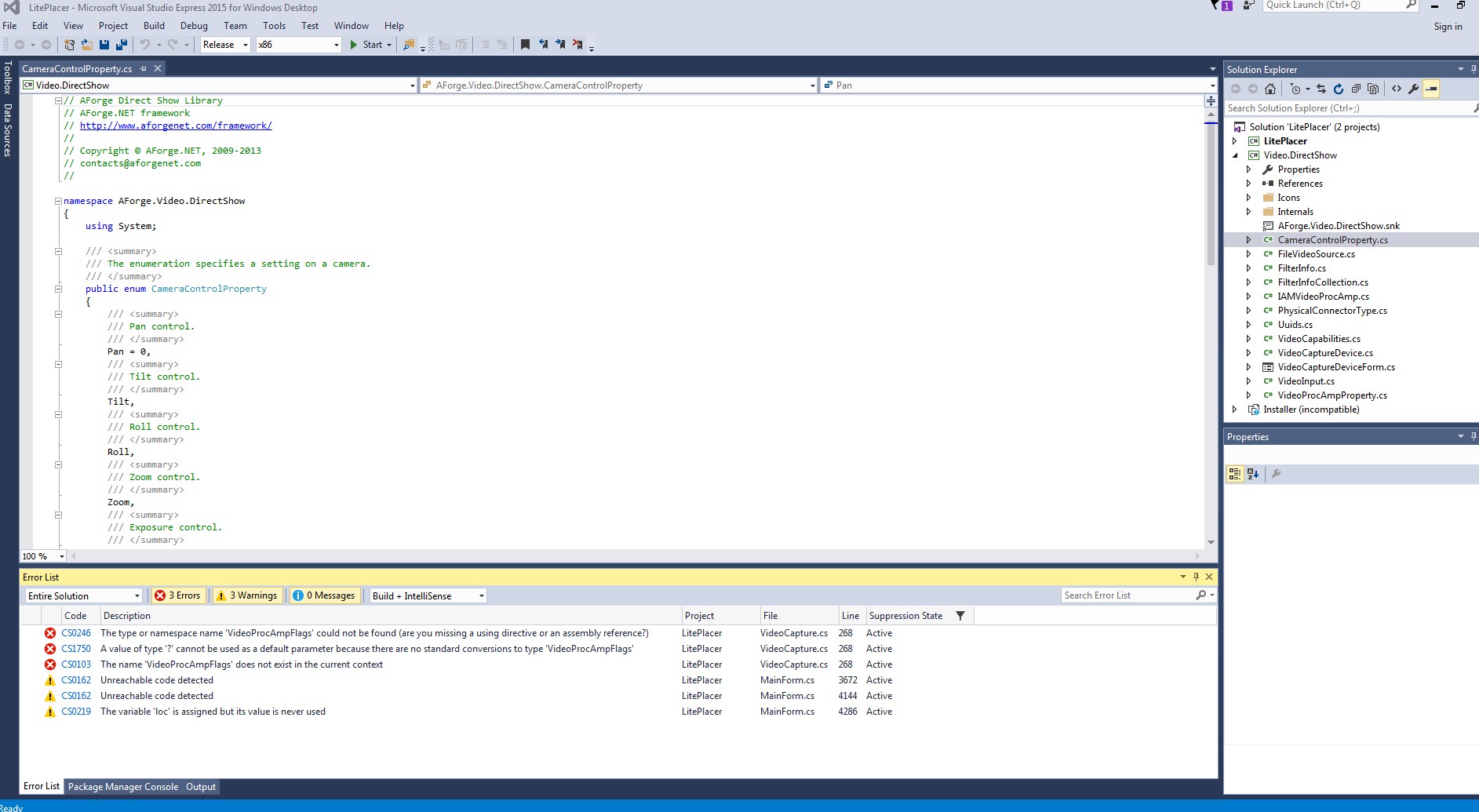Toggle a bookmark on current line

click(x=525, y=45)
